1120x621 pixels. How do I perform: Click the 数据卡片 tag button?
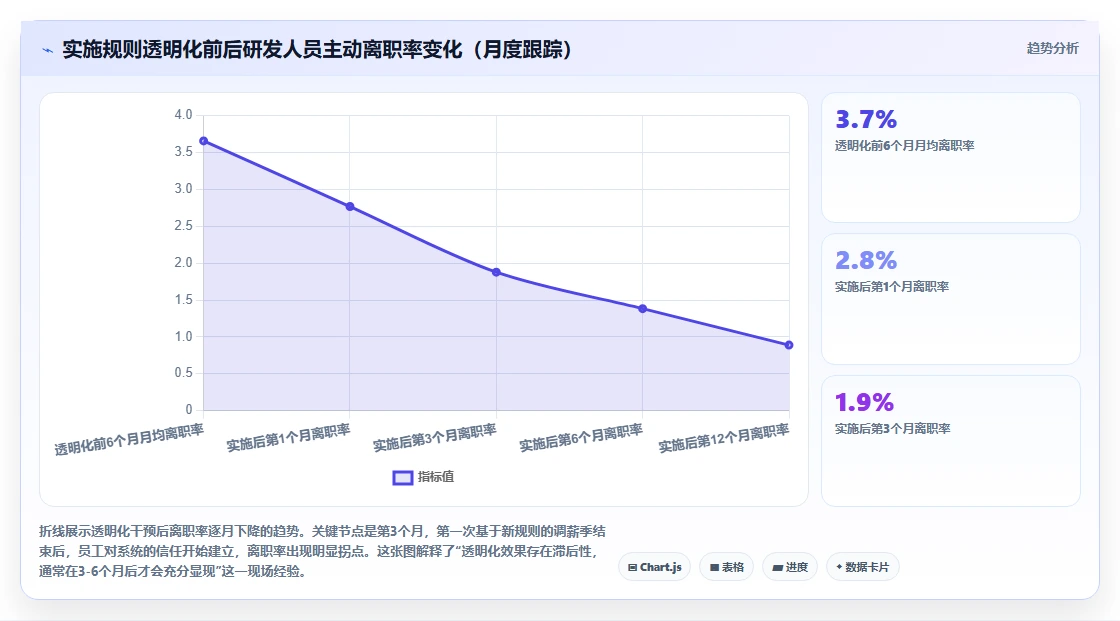(862, 567)
